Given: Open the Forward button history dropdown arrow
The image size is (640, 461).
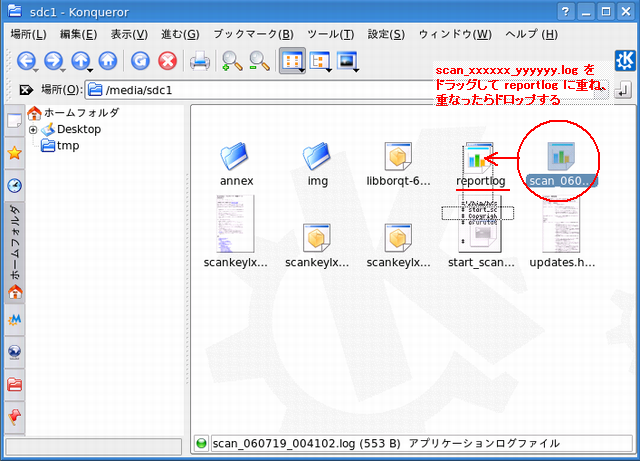Looking at the screenshot, I should point(63,70).
